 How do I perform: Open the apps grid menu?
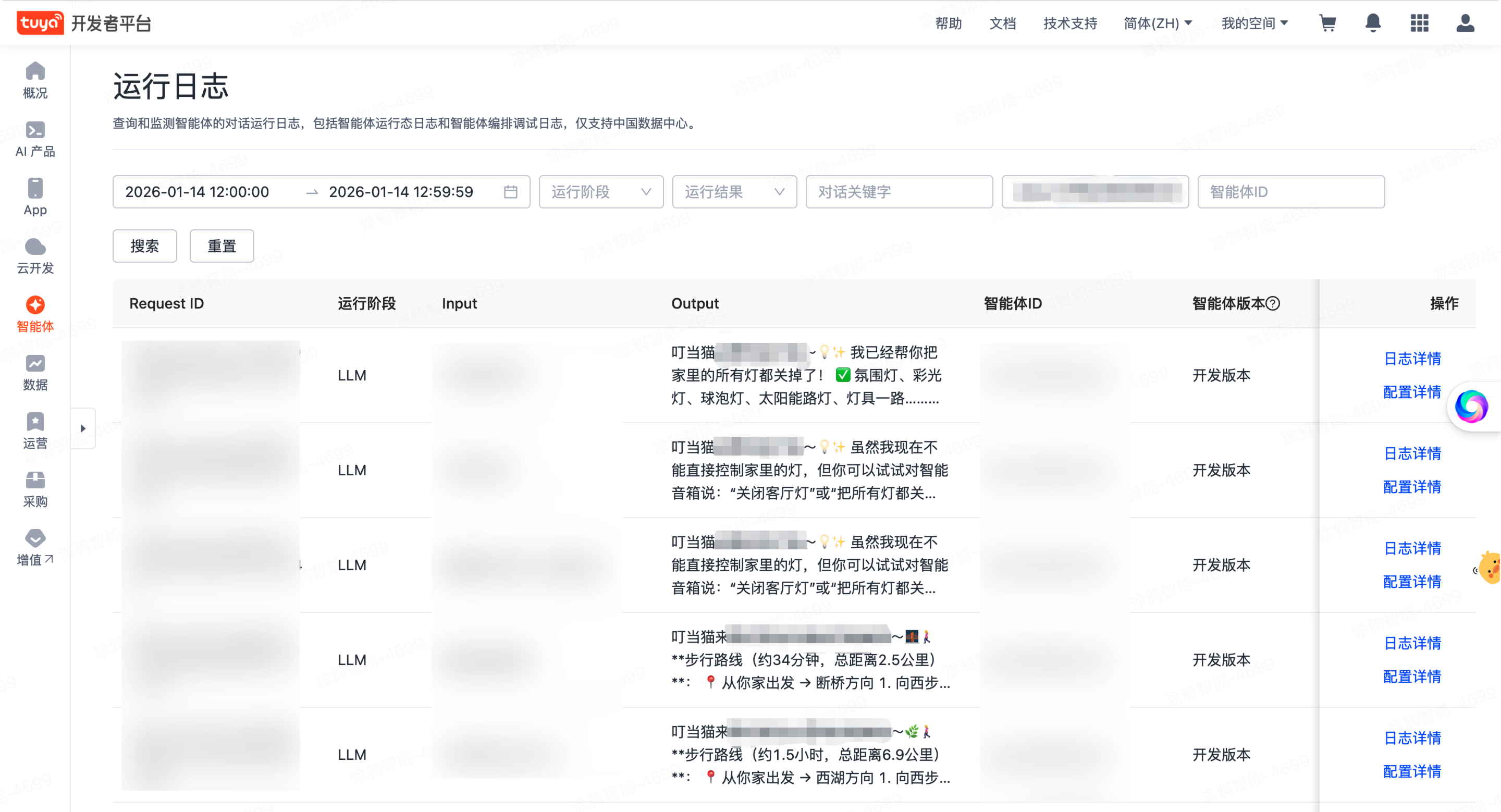click(x=1419, y=23)
